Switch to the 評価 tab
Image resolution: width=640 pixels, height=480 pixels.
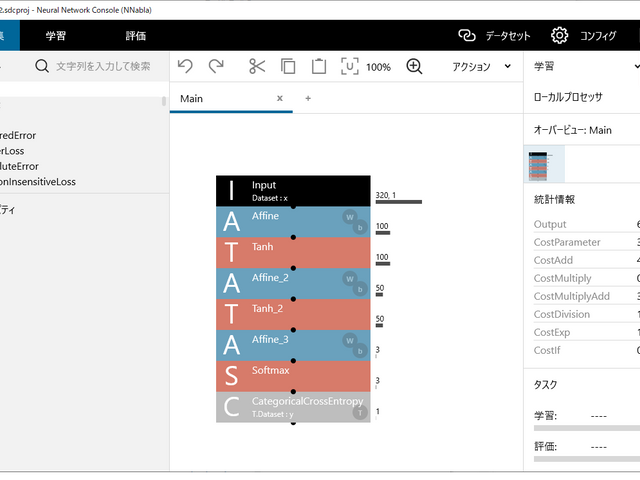coord(135,35)
